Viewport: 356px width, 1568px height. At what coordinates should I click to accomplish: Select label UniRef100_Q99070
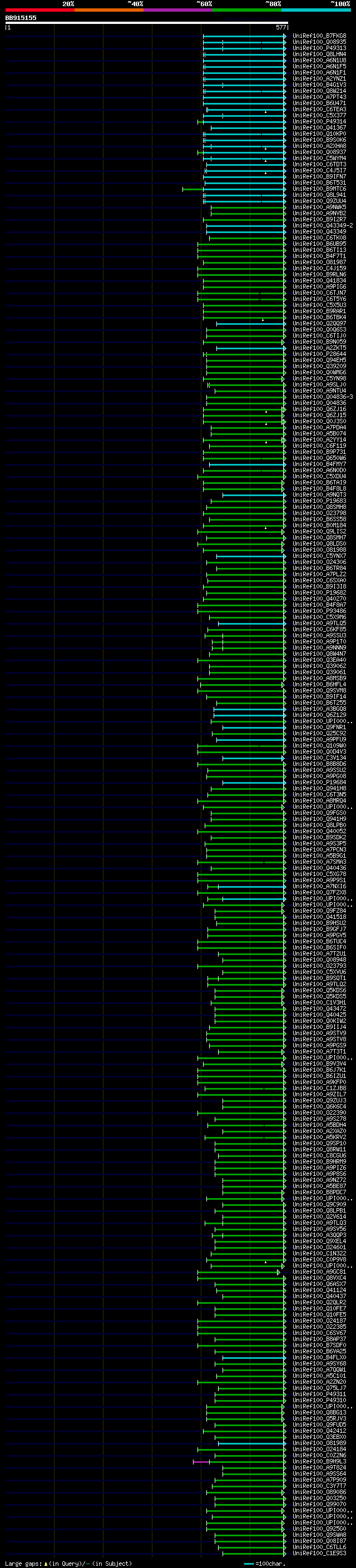(x=319, y=1503)
